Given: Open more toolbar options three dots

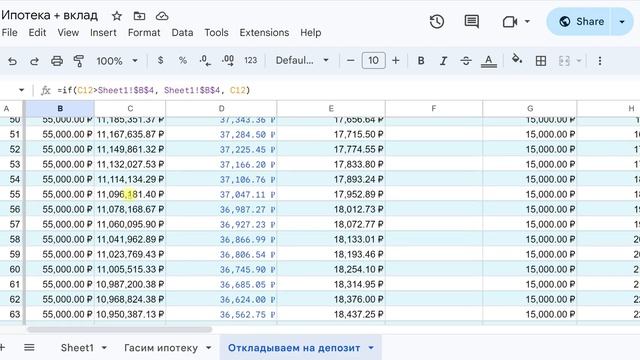Looking at the screenshot, I should coord(600,61).
